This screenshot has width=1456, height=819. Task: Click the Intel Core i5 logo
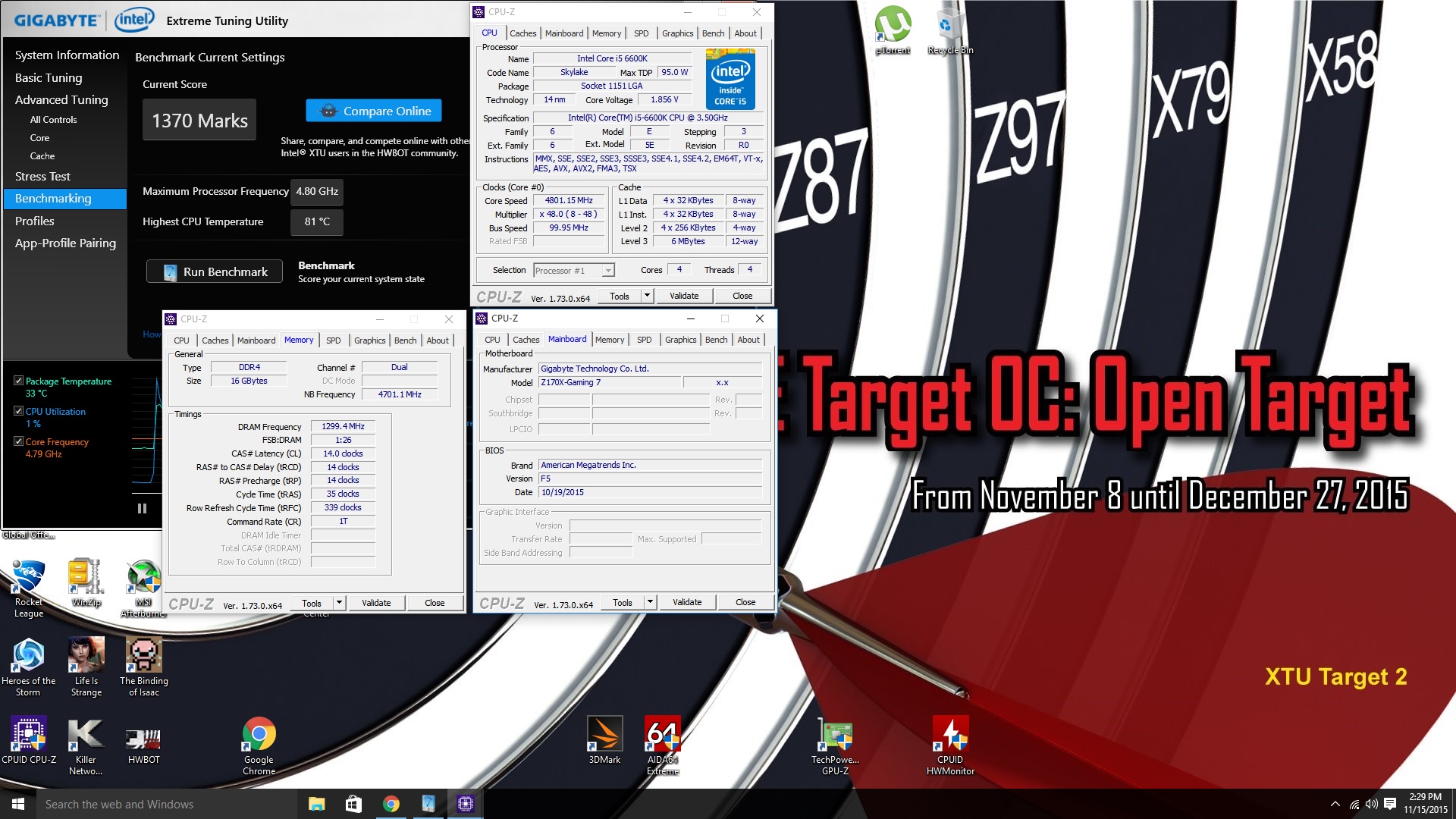[730, 78]
